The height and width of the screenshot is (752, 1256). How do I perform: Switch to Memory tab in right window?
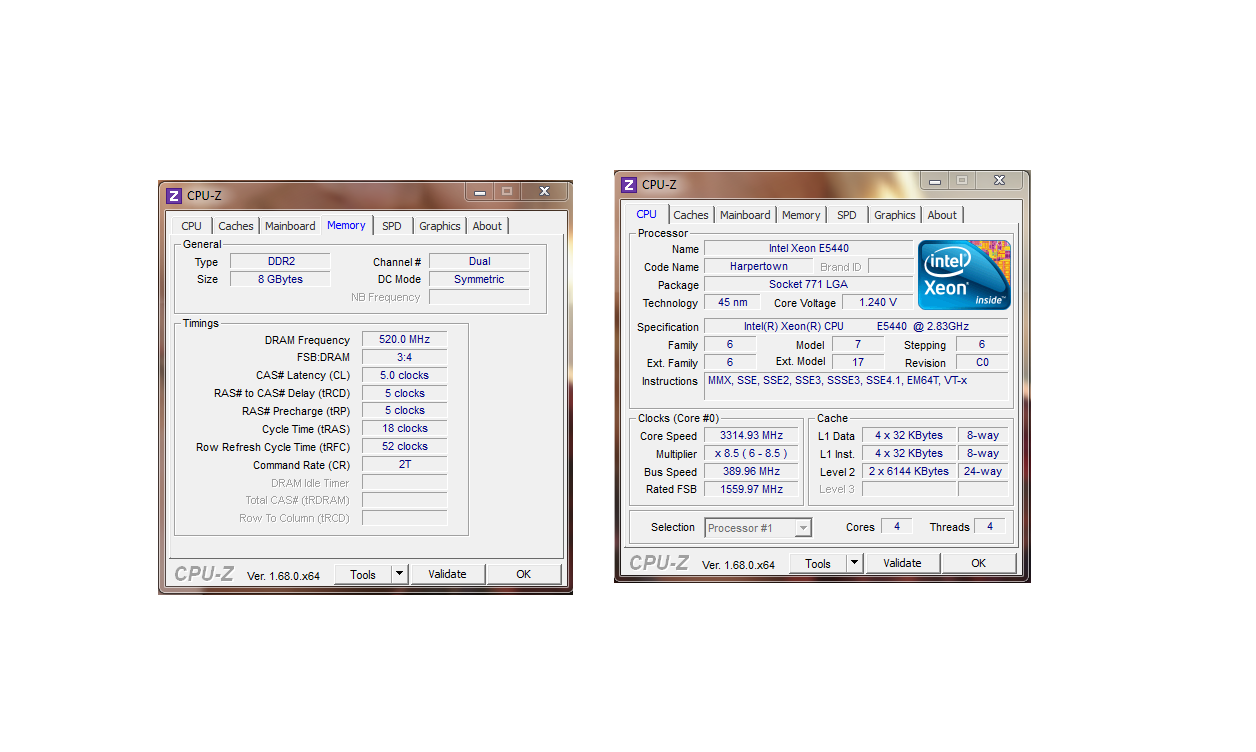click(801, 215)
